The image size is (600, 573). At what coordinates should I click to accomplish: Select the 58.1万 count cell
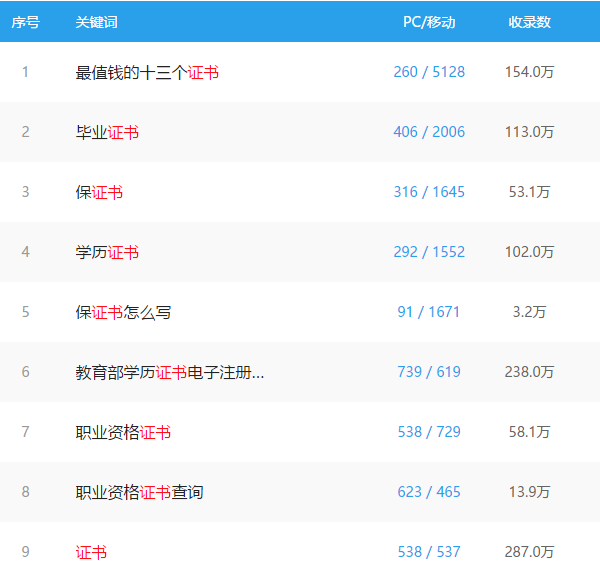(x=530, y=432)
